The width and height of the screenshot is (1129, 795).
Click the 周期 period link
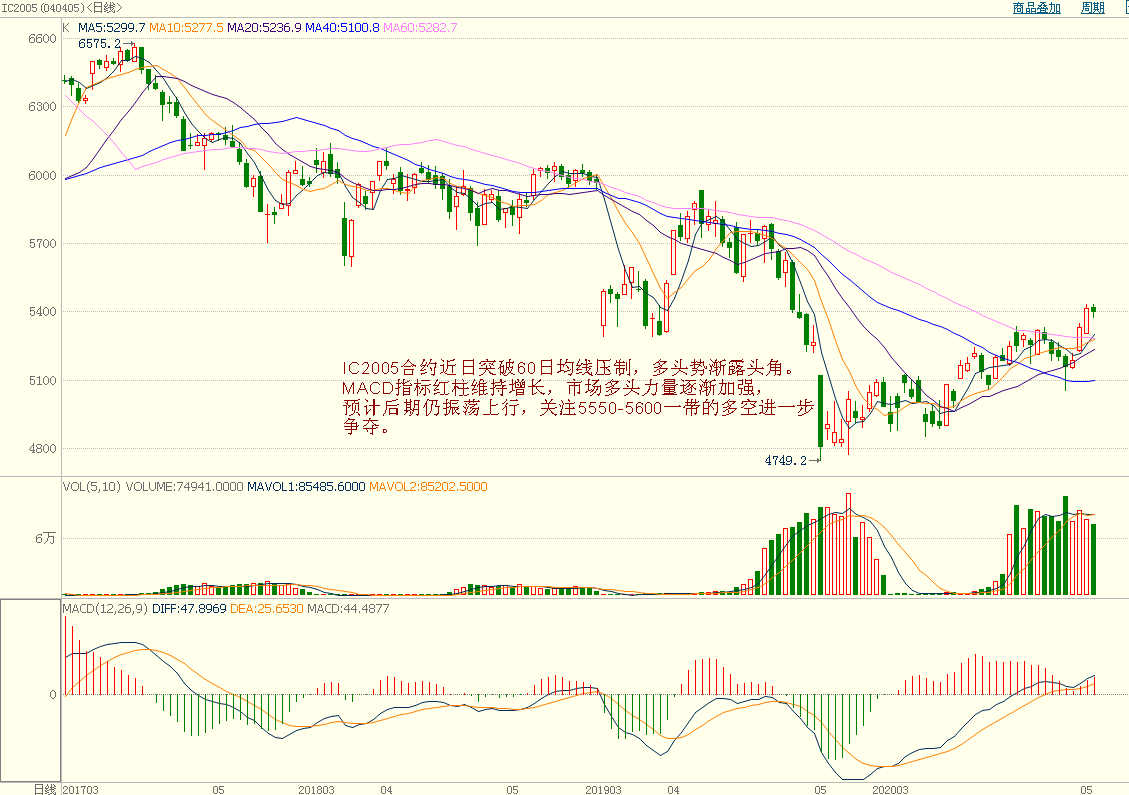(1092, 8)
